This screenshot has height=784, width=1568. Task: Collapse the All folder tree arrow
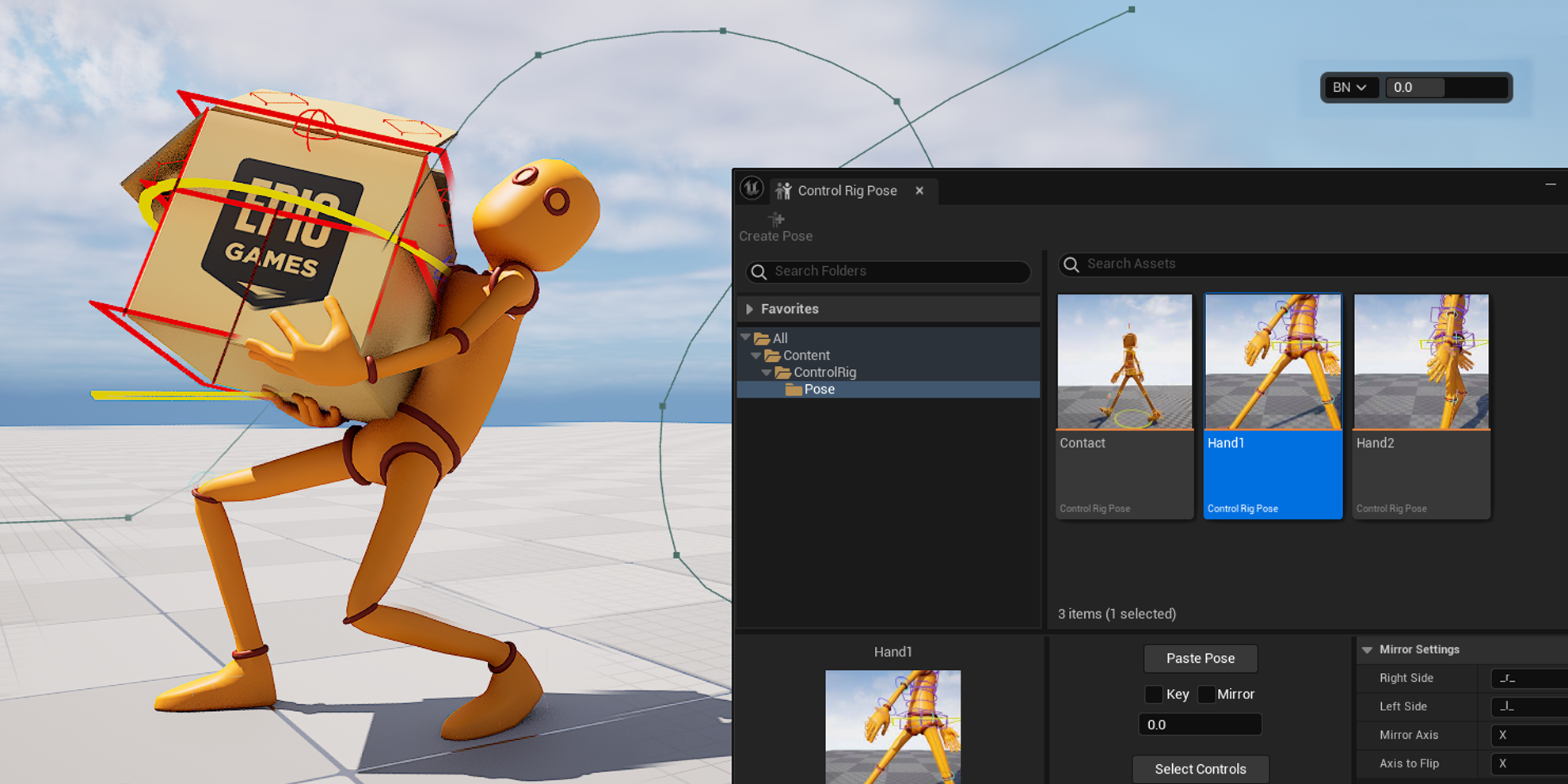click(x=745, y=337)
